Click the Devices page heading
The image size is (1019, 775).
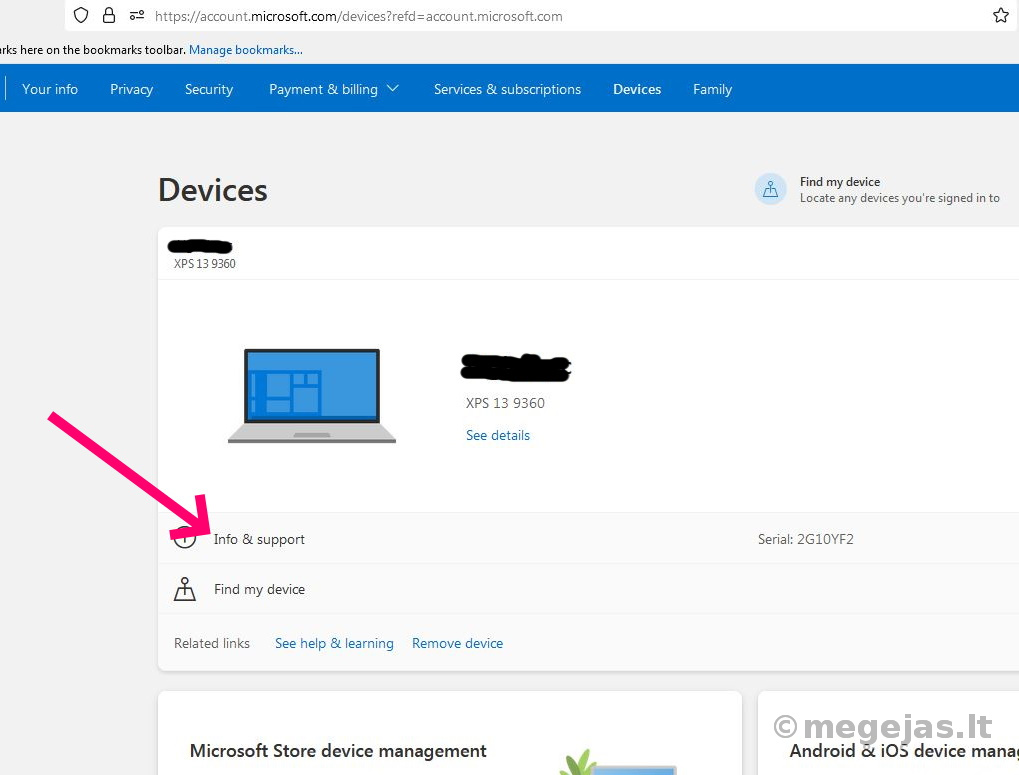click(213, 190)
